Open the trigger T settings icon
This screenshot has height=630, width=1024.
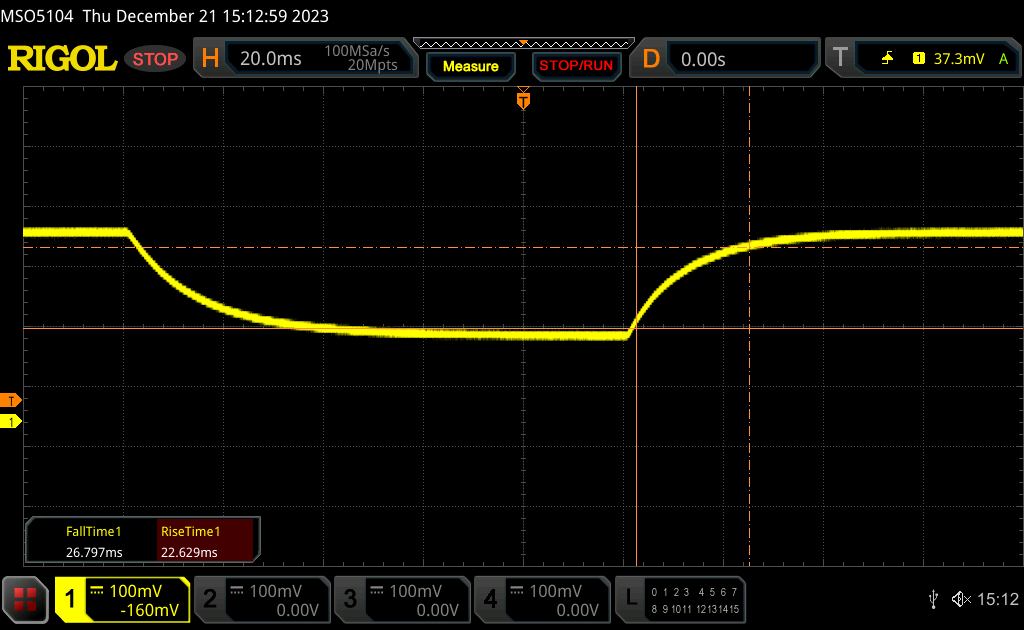coord(840,58)
